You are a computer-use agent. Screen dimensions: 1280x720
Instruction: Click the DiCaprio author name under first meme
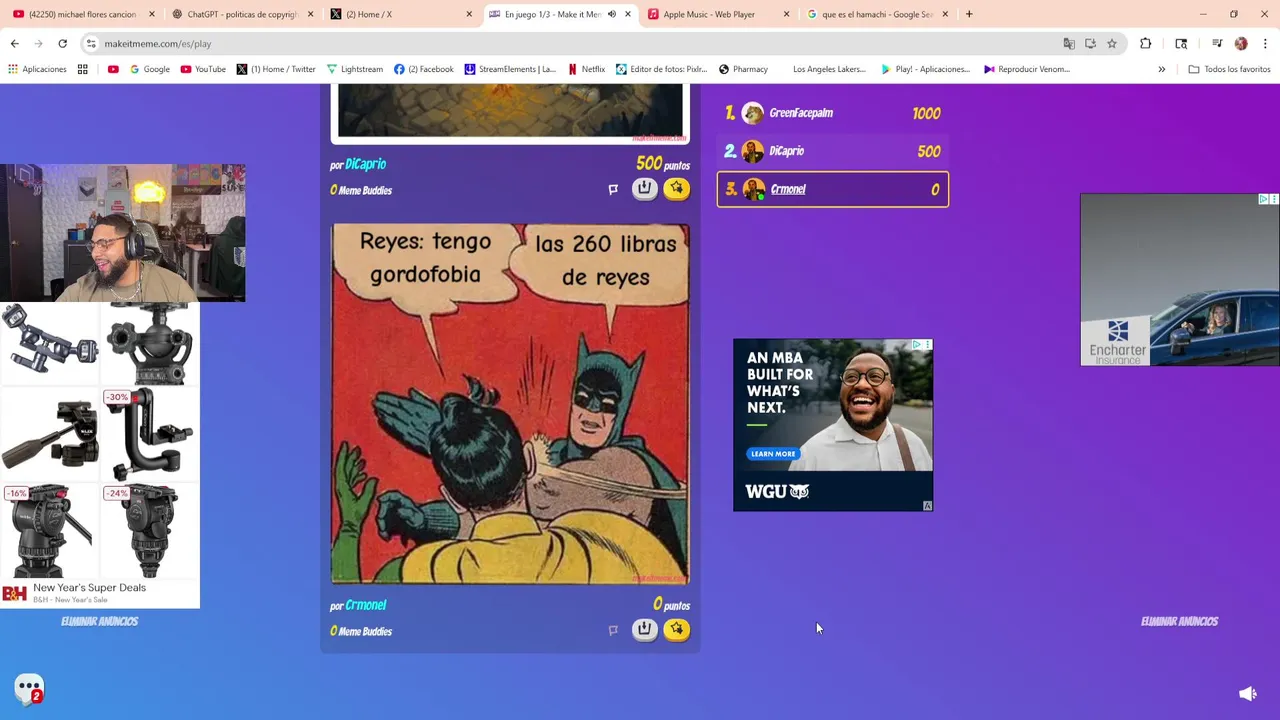365,164
